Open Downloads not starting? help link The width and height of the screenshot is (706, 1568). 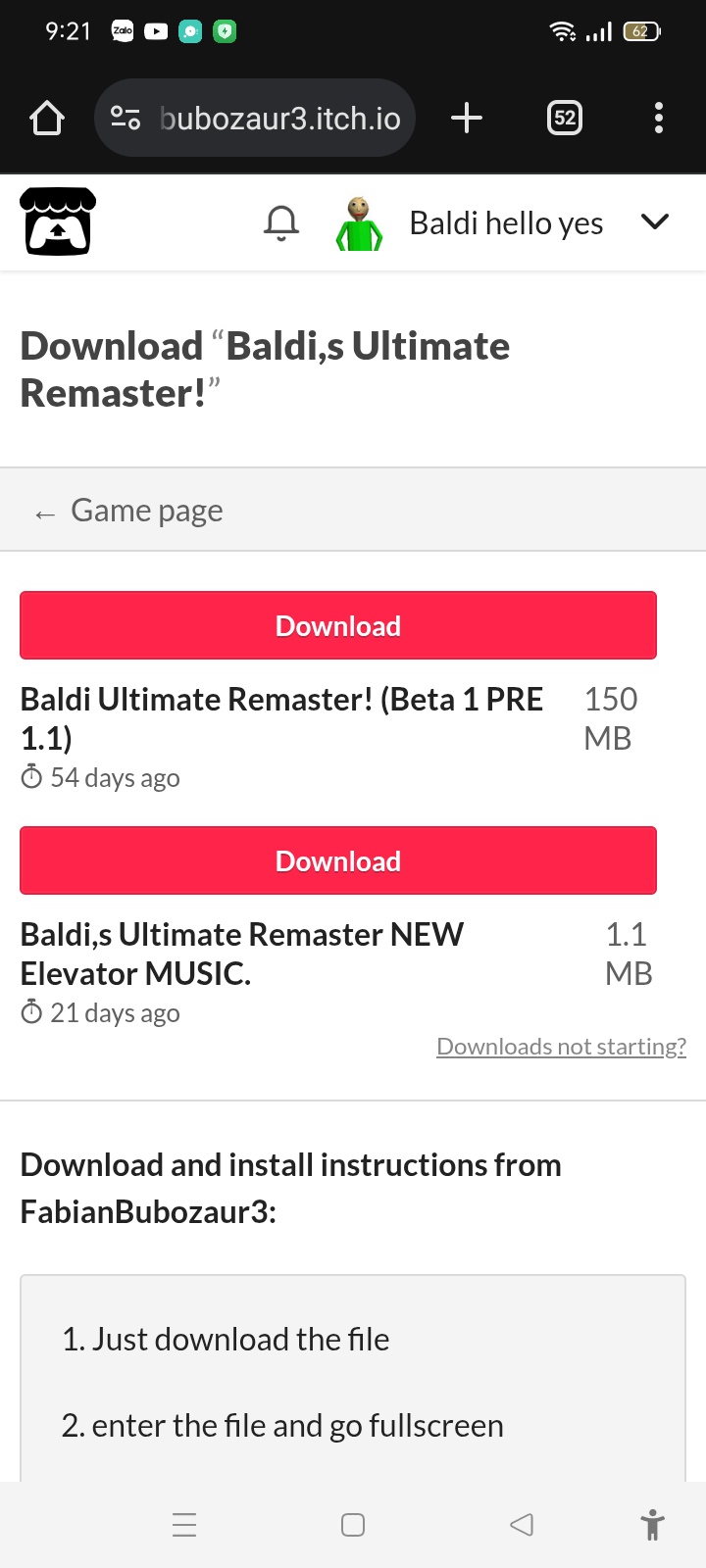(x=561, y=1047)
